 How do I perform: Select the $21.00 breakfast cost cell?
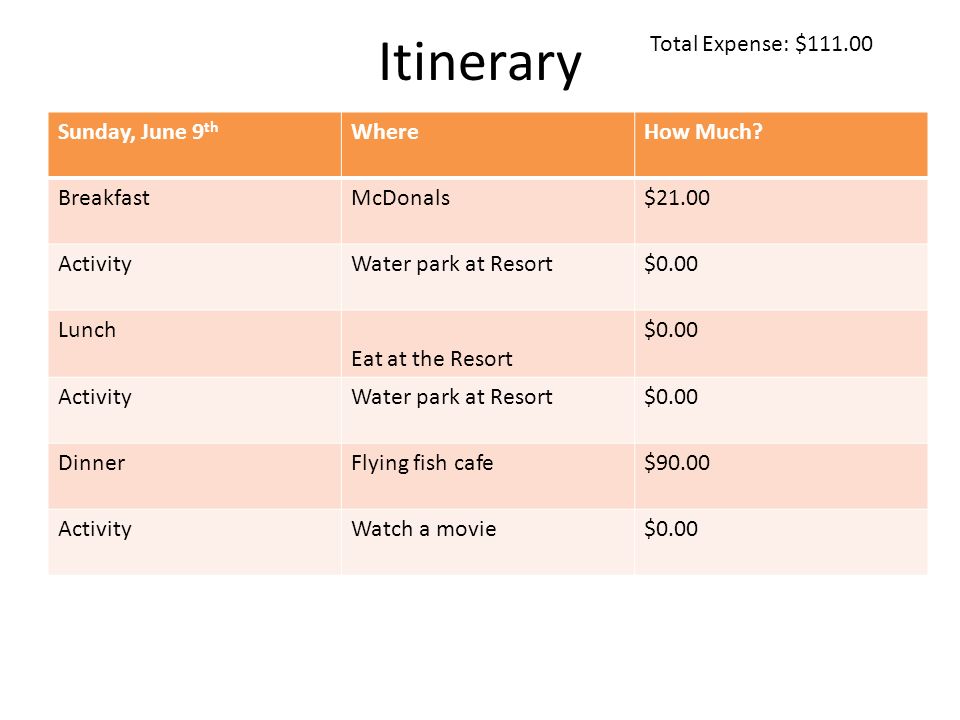tap(781, 211)
